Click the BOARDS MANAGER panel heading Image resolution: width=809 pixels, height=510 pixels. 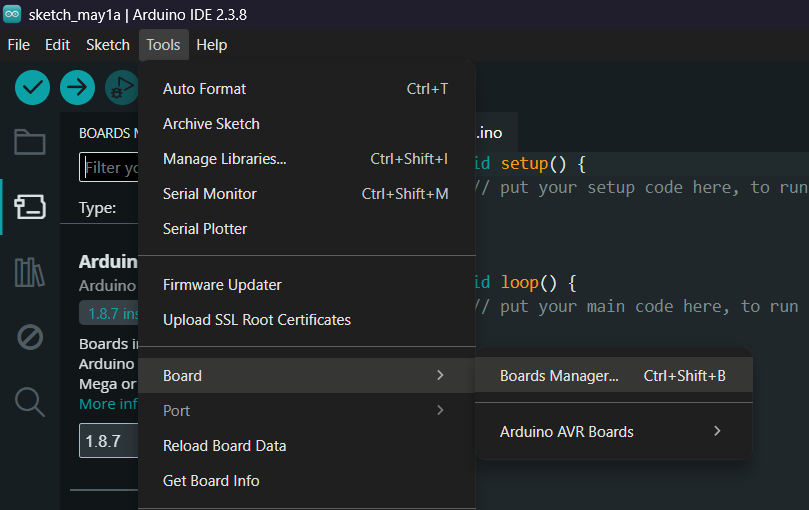[108, 133]
